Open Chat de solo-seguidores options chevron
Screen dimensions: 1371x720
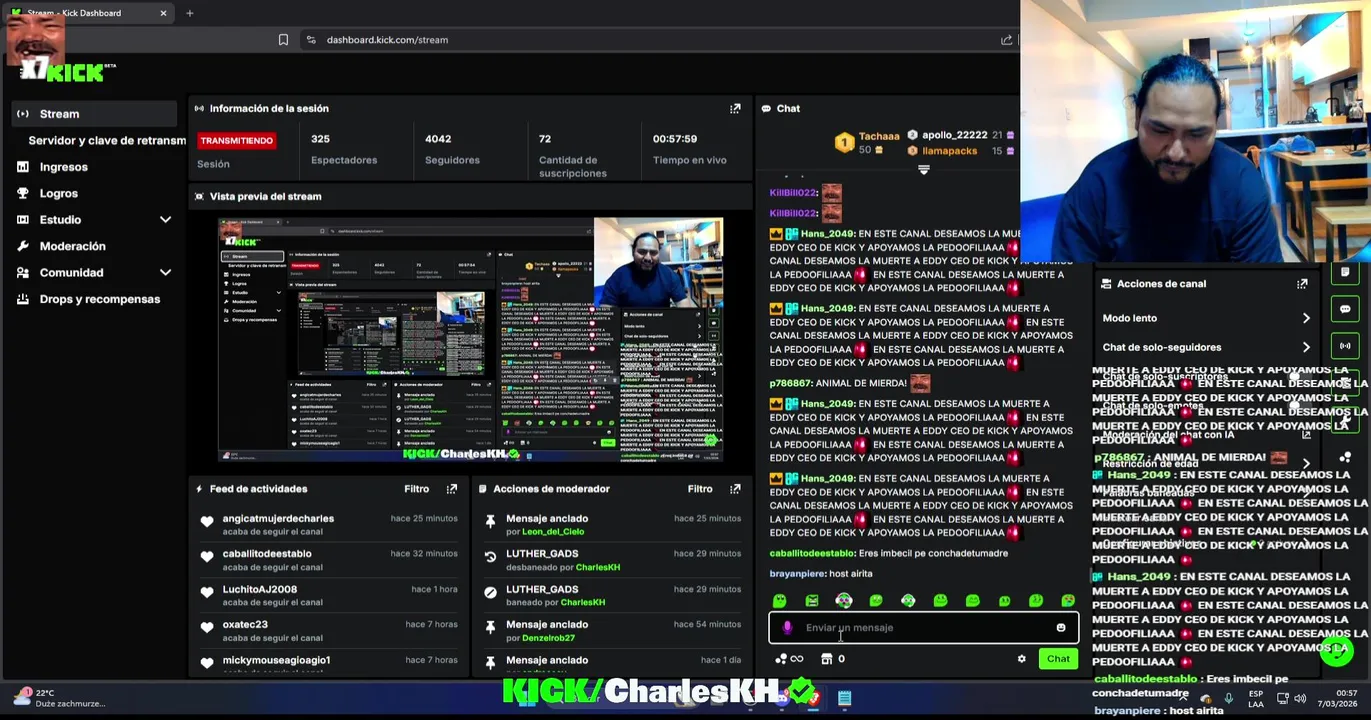[1306, 347]
